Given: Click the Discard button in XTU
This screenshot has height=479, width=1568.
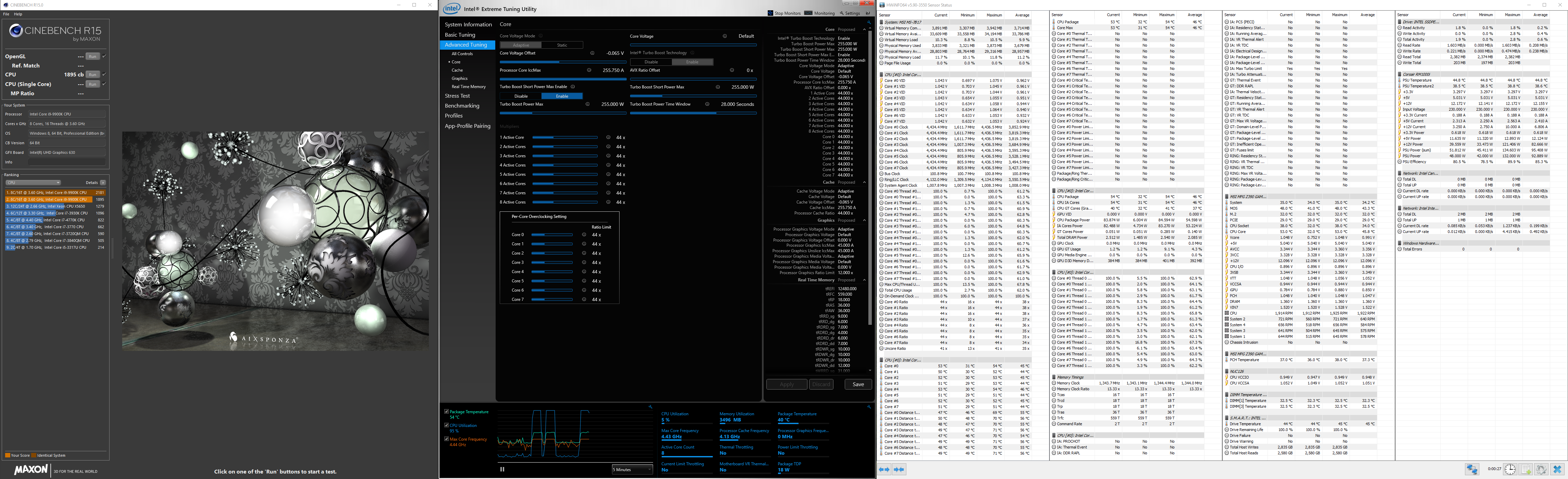Looking at the screenshot, I should 821,384.
